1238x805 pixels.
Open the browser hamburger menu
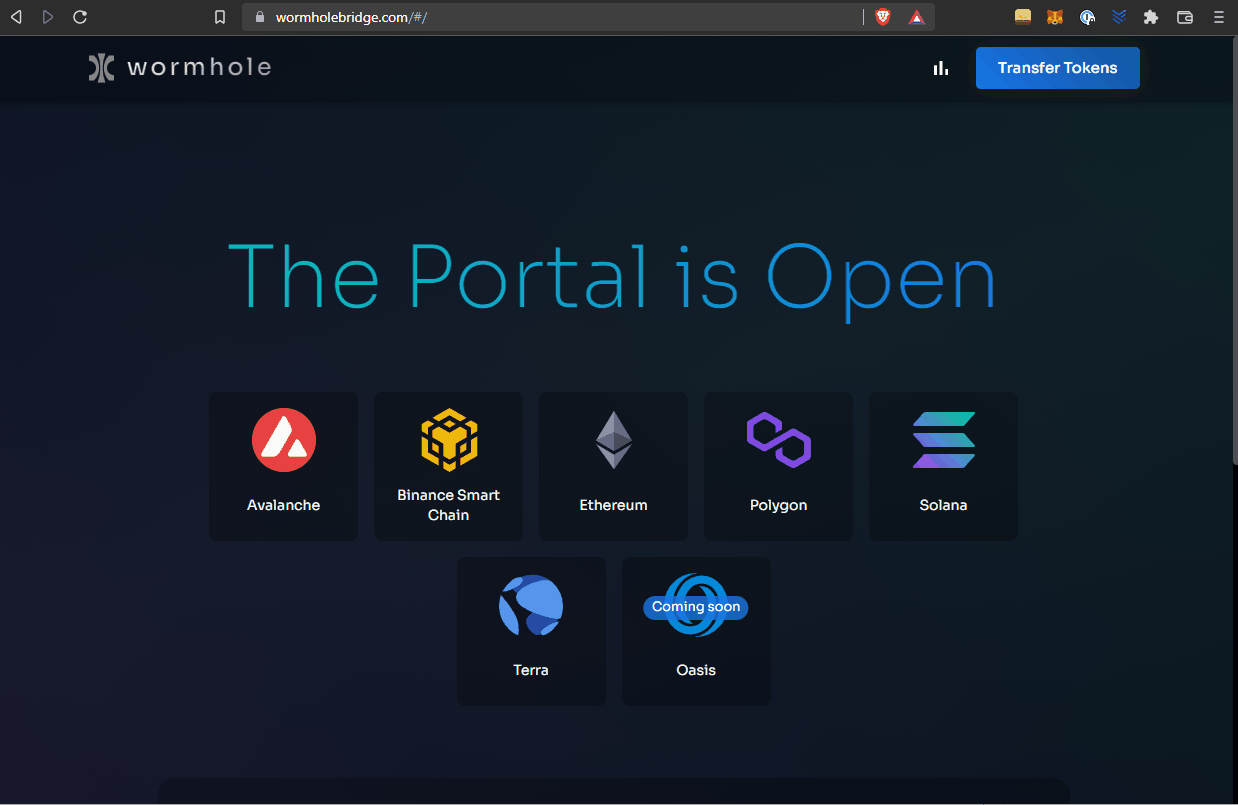pyautogui.click(x=1218, y=17)
